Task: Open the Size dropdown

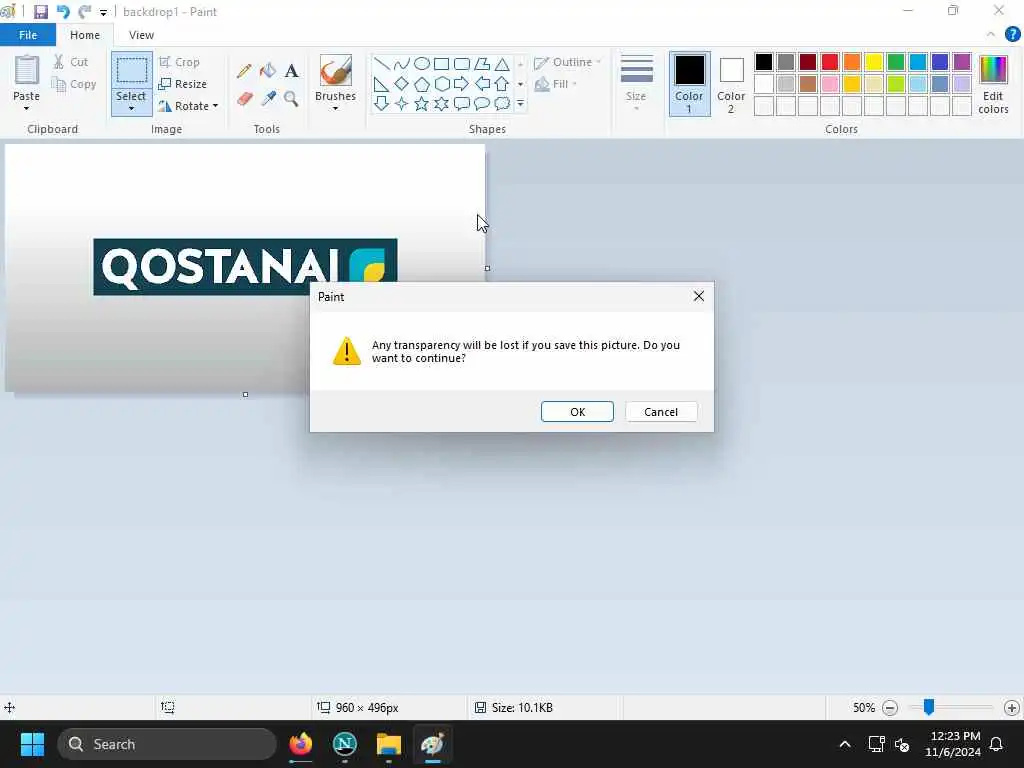Action: point(636,83)
